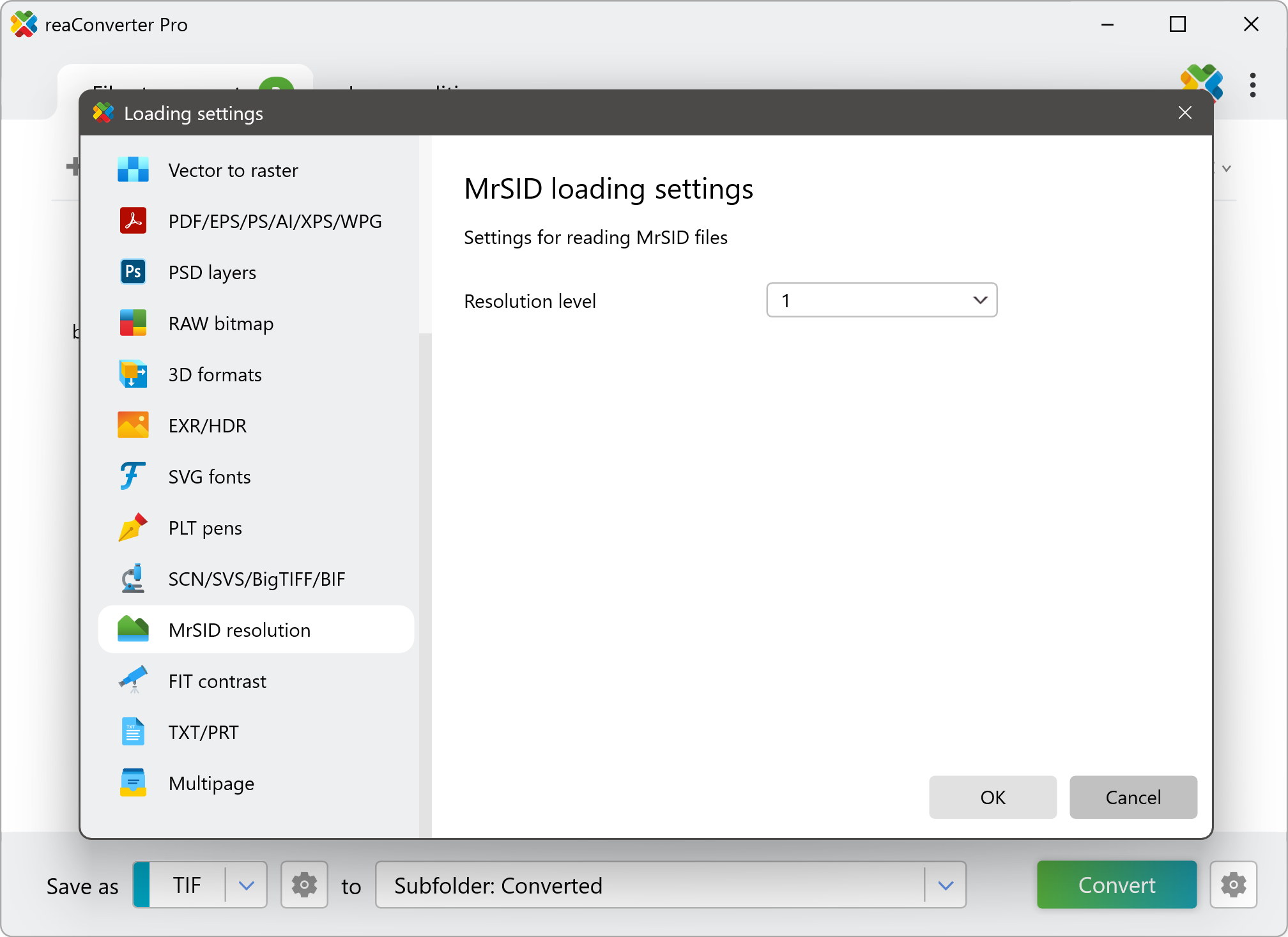Open the TIF save format dropdown arrow

pos(247,885)
